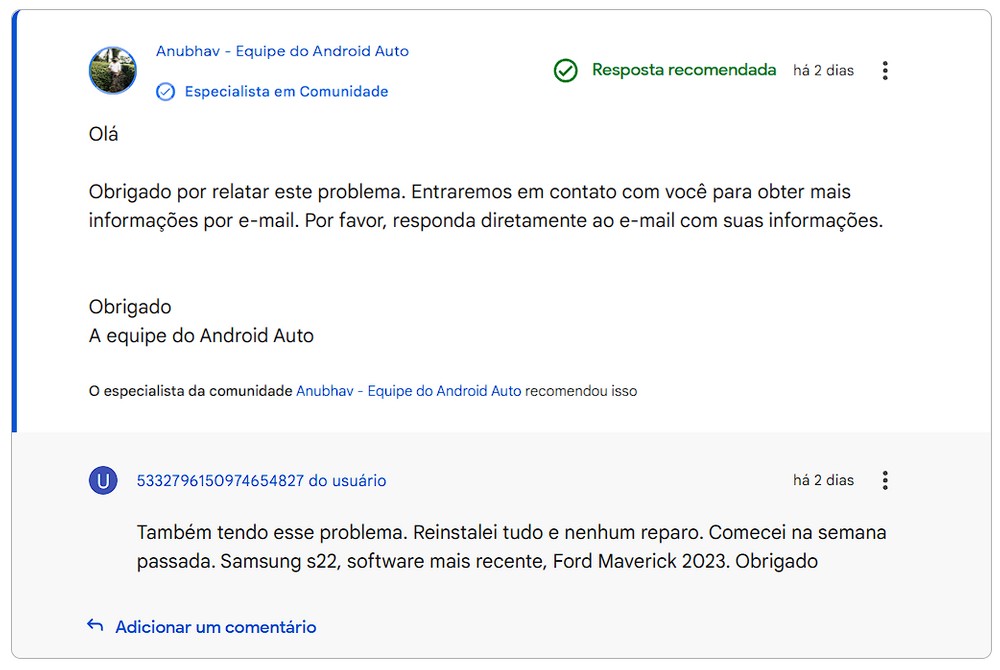Open Anubhav's profile photo thumbnail
This screenshot has height=670, width=1000.
coord(113,70)
